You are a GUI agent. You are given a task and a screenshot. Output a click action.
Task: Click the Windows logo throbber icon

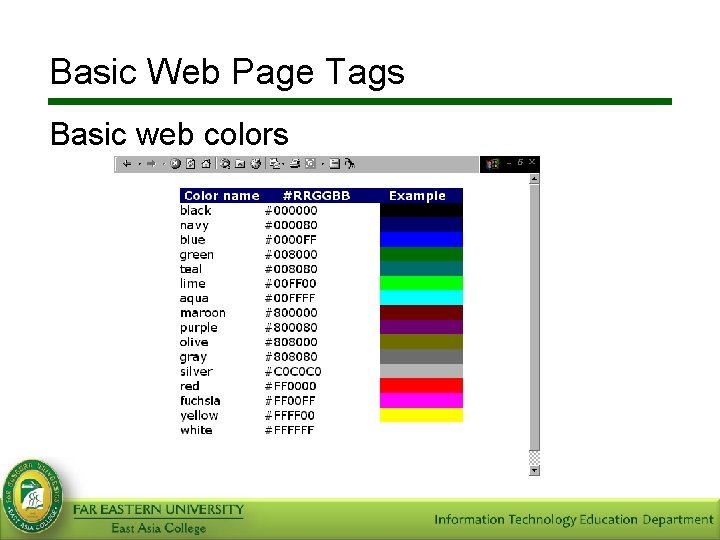[492, 164]
